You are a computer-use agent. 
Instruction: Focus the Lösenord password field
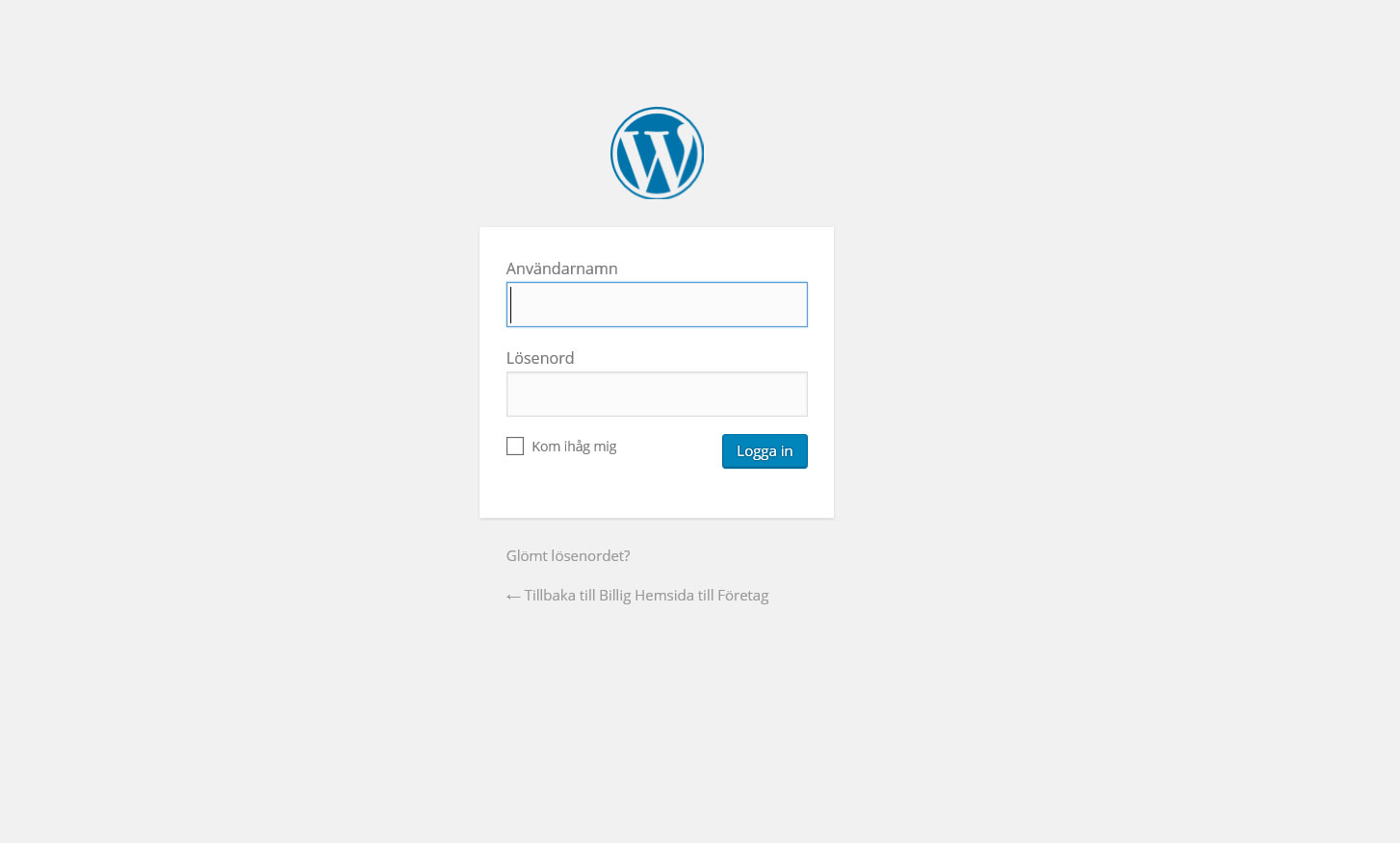[x=657, y=394]
